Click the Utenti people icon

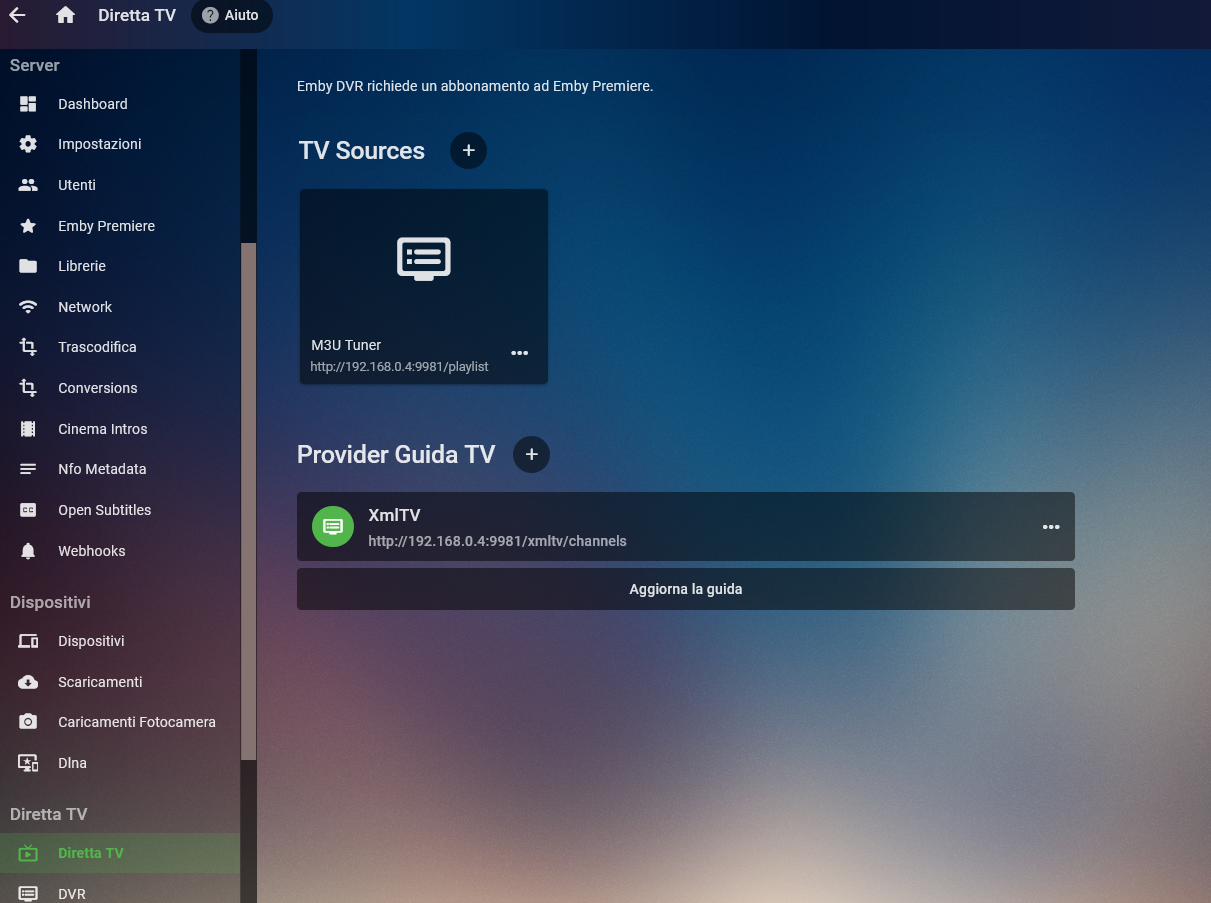click(x=28, y=185)
